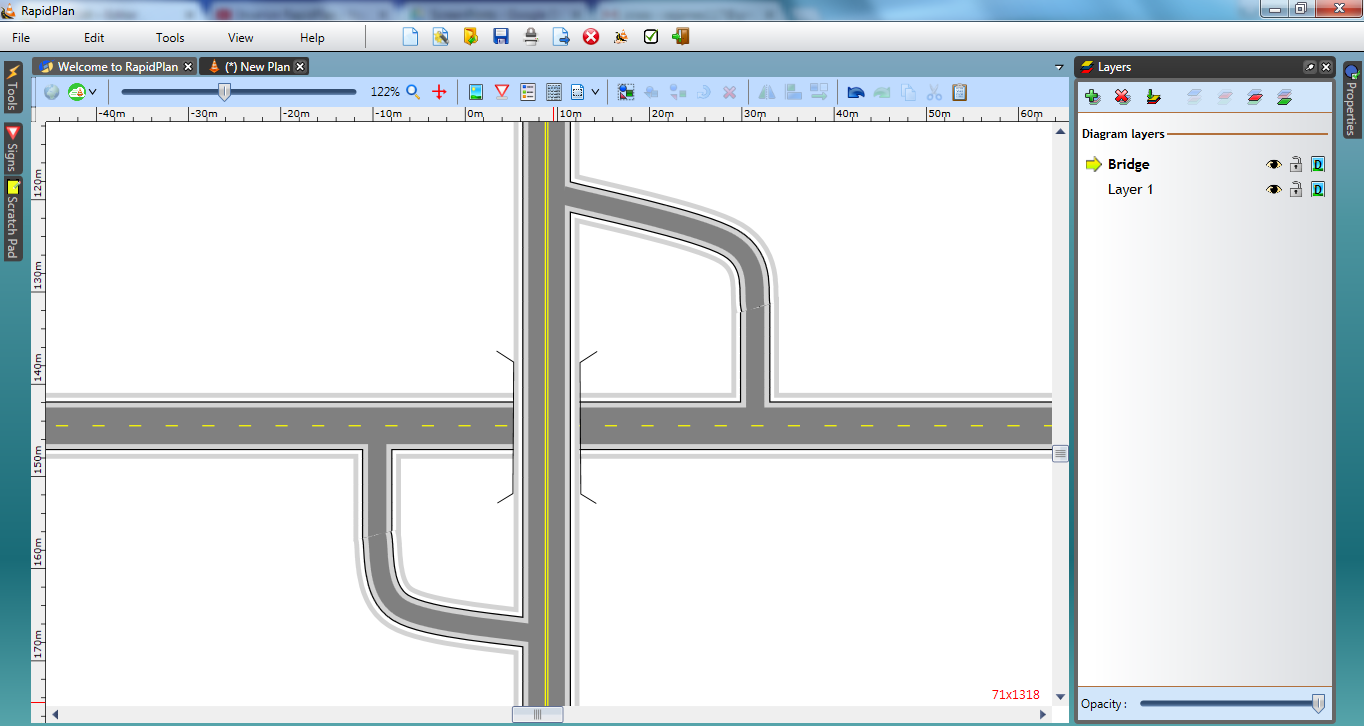This screenshot has width=1364, height=726.
Task: Lock the Bridge layer
Action: coord(1296,164)
